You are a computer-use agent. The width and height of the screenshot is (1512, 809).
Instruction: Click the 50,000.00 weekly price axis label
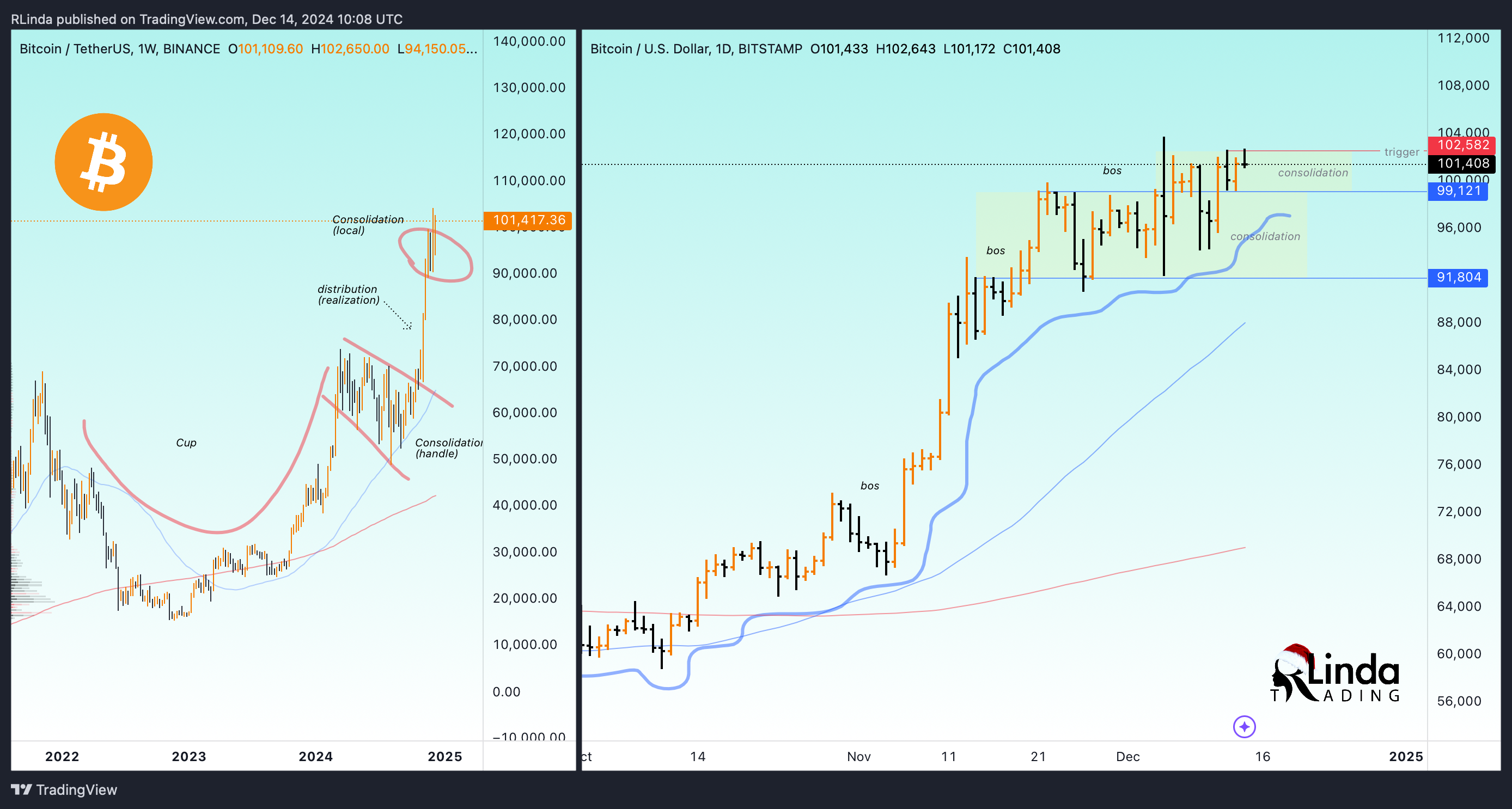[x=525, y=459]
